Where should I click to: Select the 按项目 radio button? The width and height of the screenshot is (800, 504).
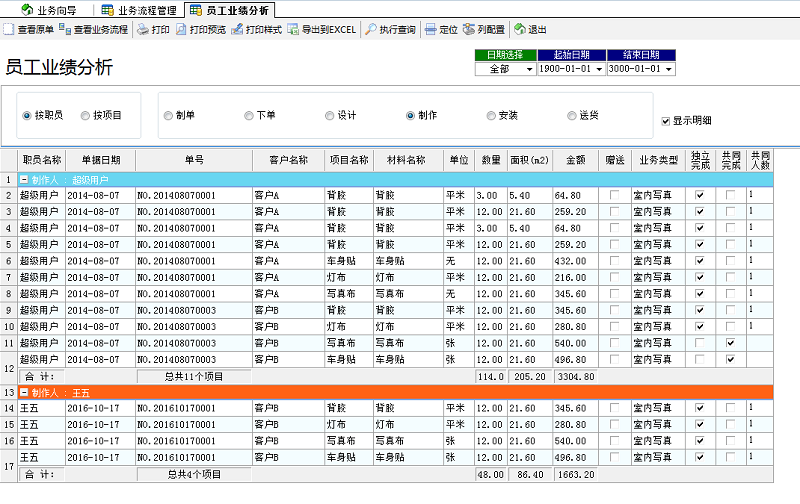85,116
